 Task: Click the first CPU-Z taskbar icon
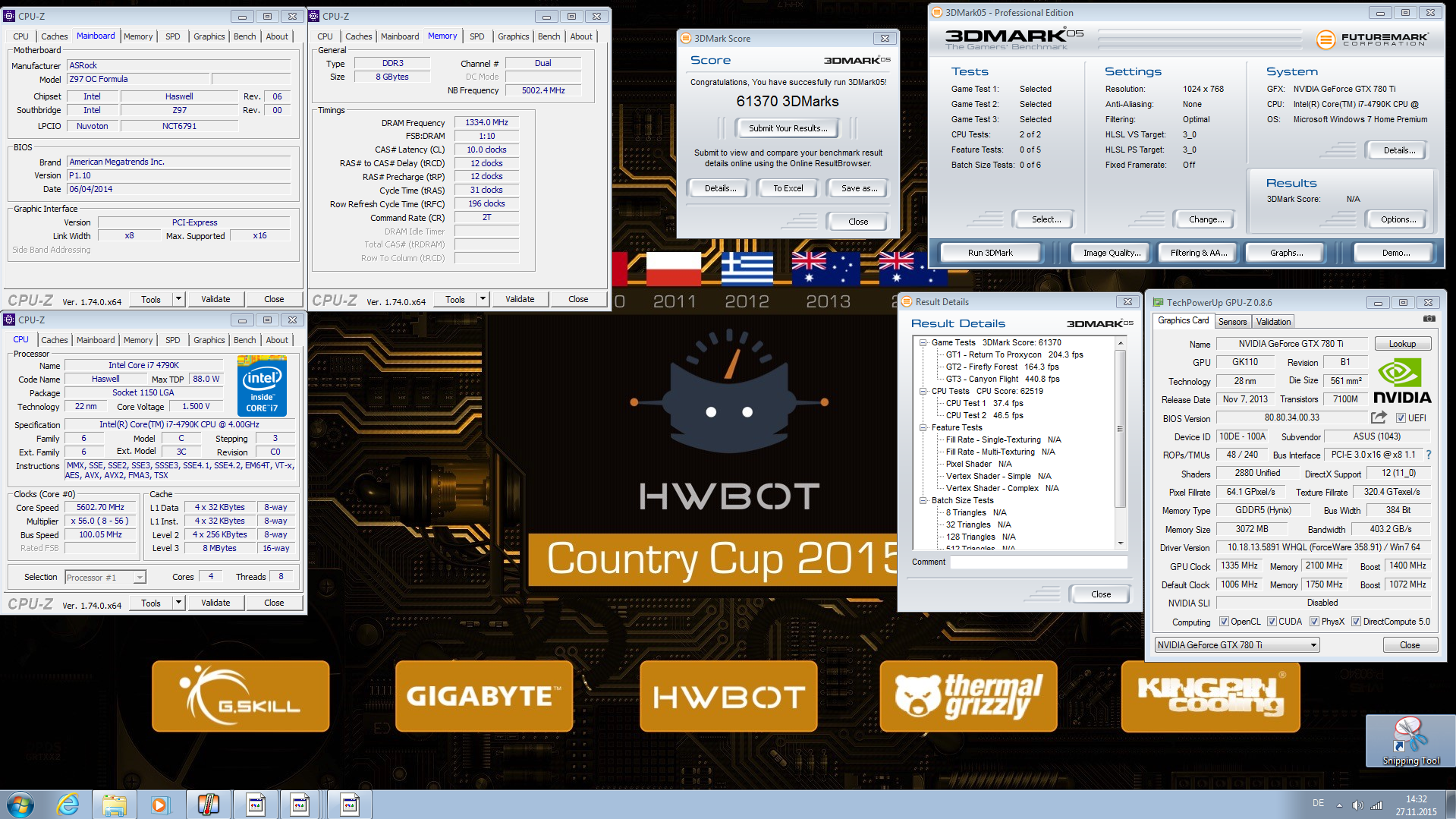pyautogui.click(x=256, y=805)
